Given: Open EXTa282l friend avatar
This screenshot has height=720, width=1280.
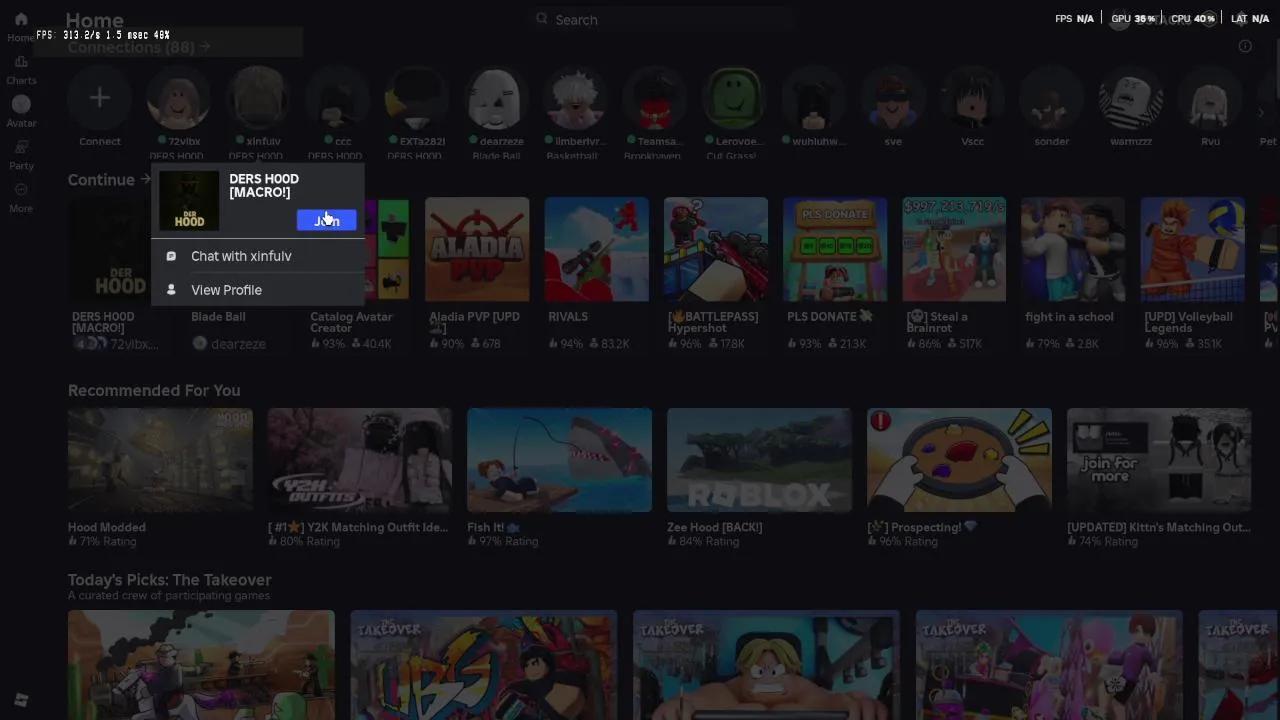Looking at the screenshot, I should 416,98.
